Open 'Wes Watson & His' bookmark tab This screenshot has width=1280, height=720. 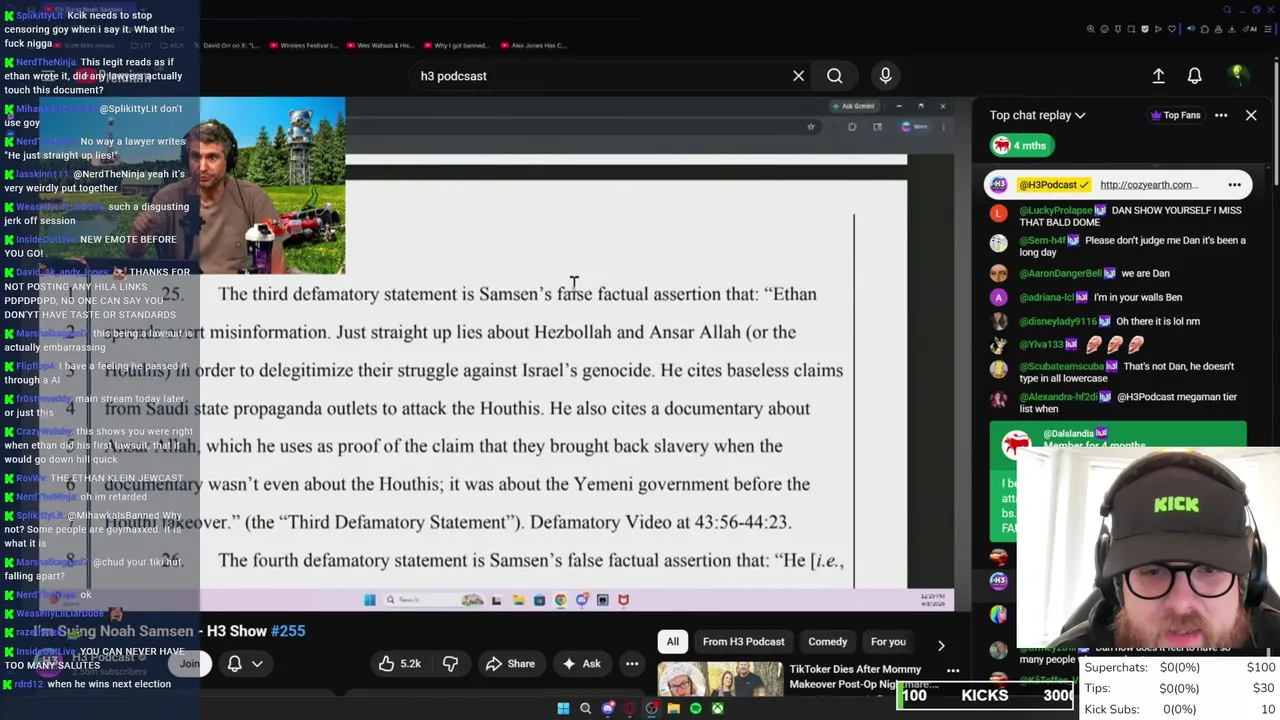click(381, 45)
